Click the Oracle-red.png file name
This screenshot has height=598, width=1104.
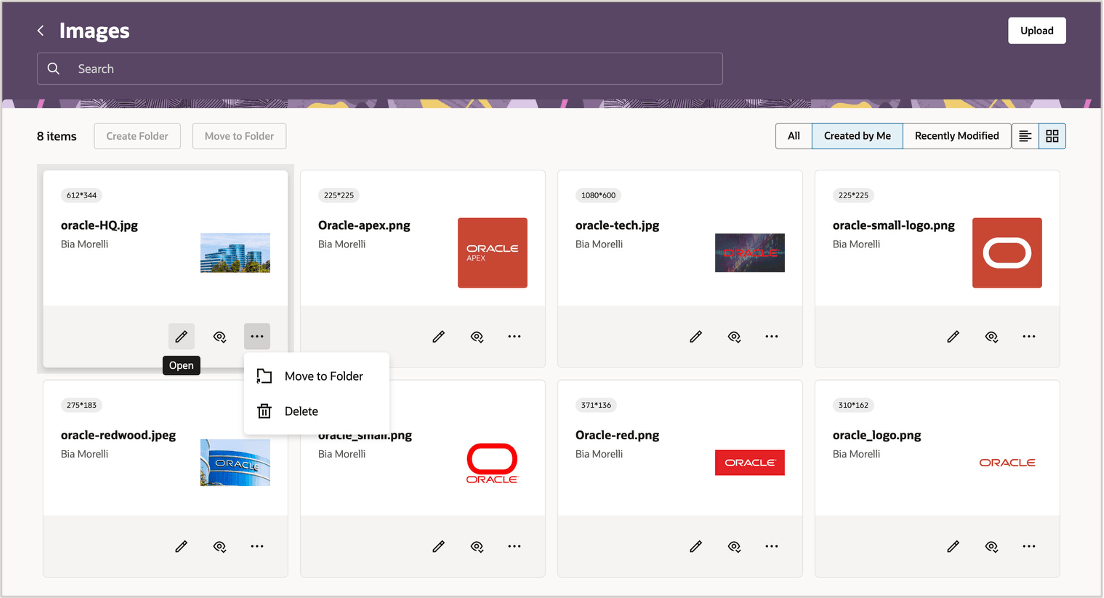pyautogui.click(x=617, y=435)
